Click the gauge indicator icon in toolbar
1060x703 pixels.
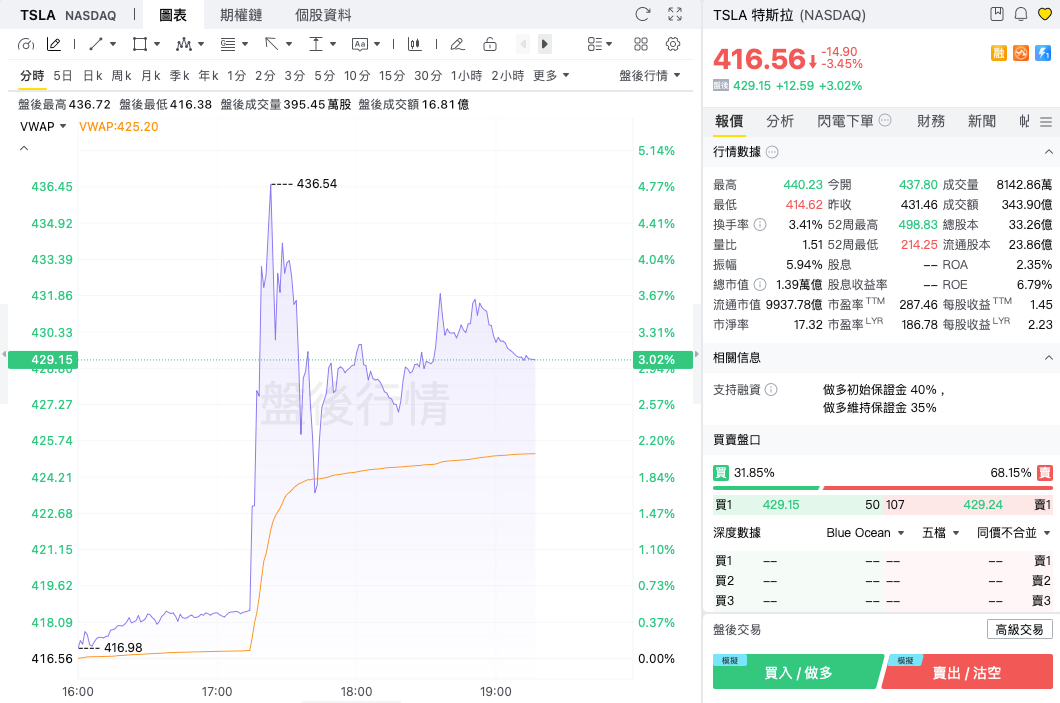pyautogui.click(x=26, y=45)
